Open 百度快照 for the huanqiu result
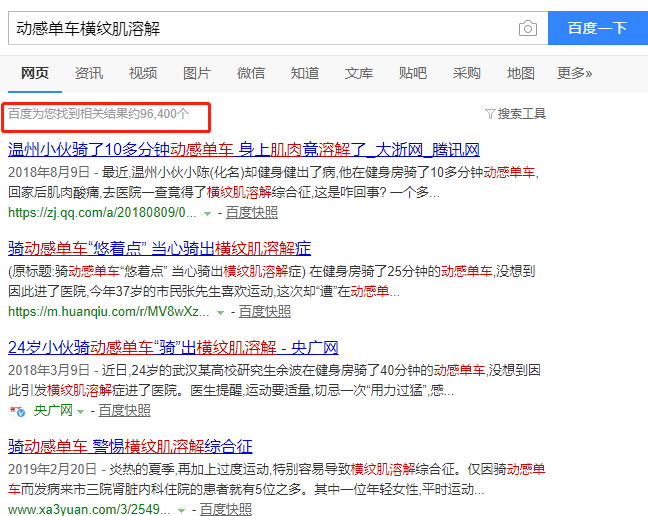This screenshot has width=648, height=516. point(265,312)
